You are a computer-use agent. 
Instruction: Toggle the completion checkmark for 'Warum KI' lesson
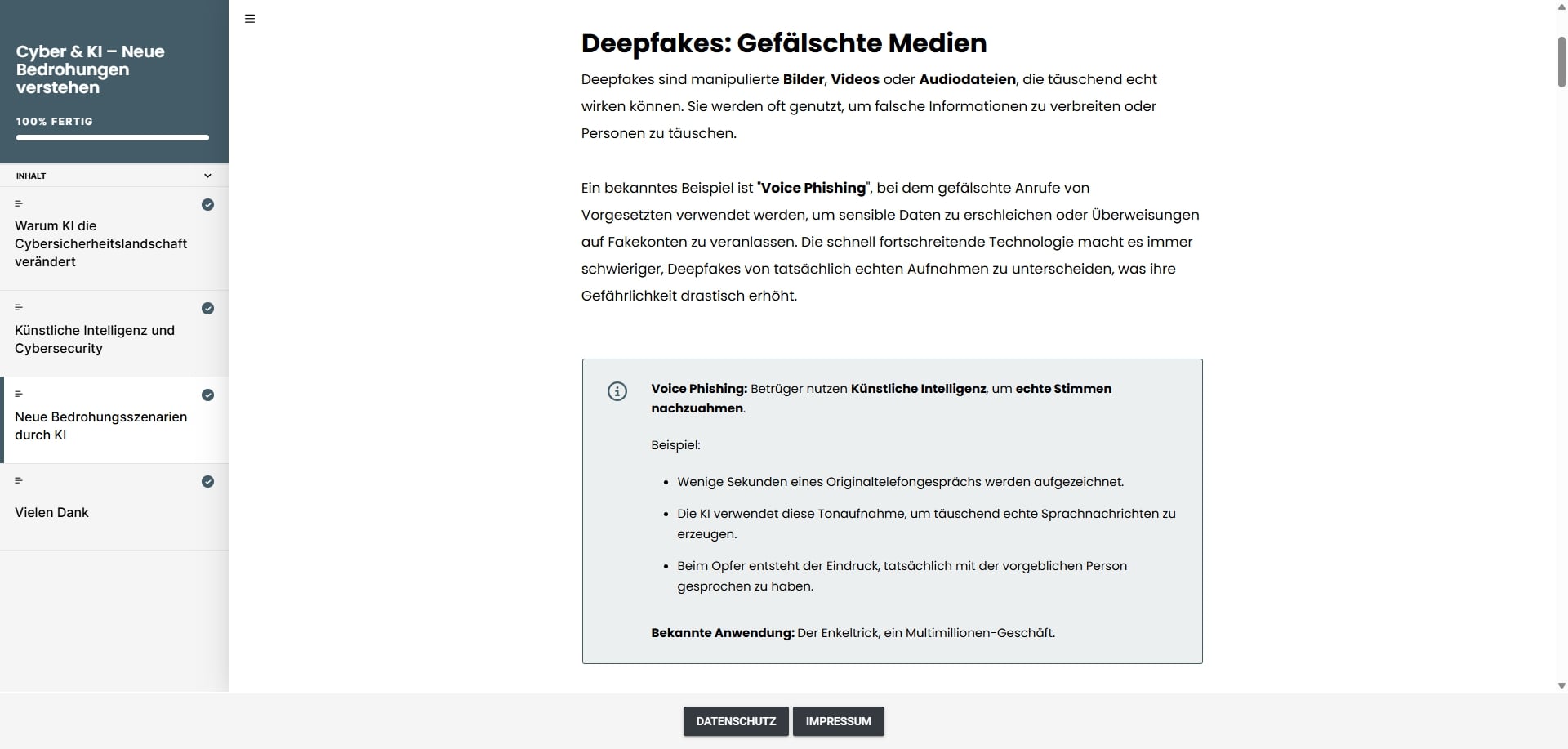tap(208, 205)
